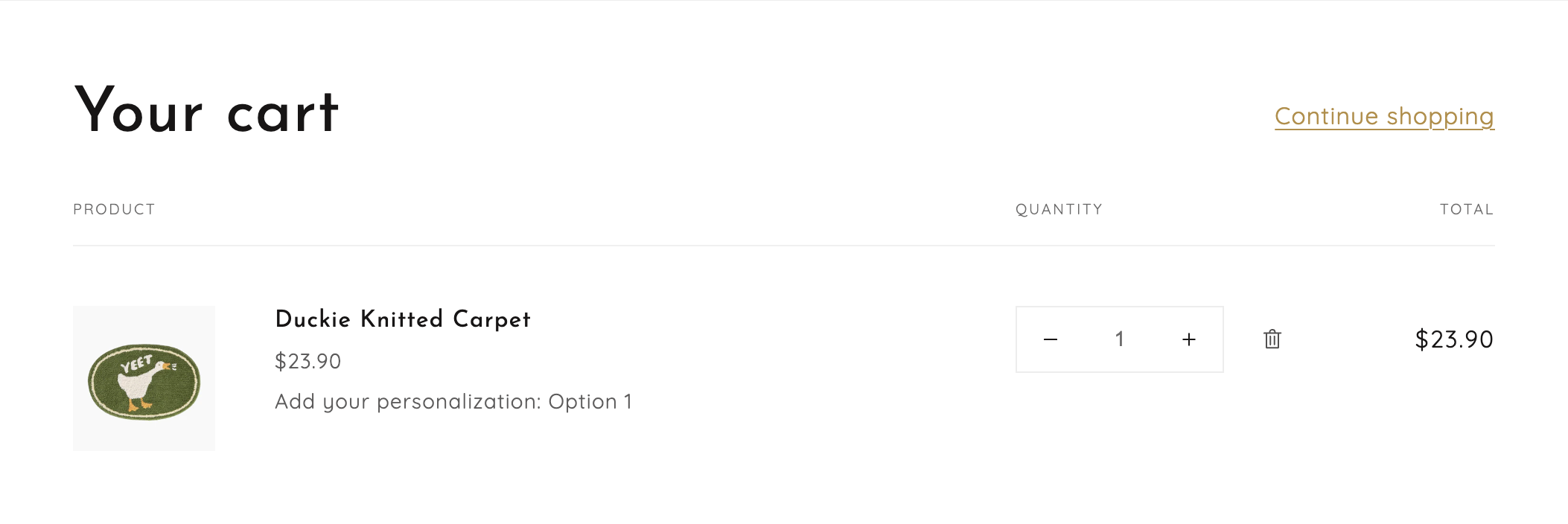Decrease quantity with the minus button
Viewport: 1568px width, 524px height.
click(1051, 339)
